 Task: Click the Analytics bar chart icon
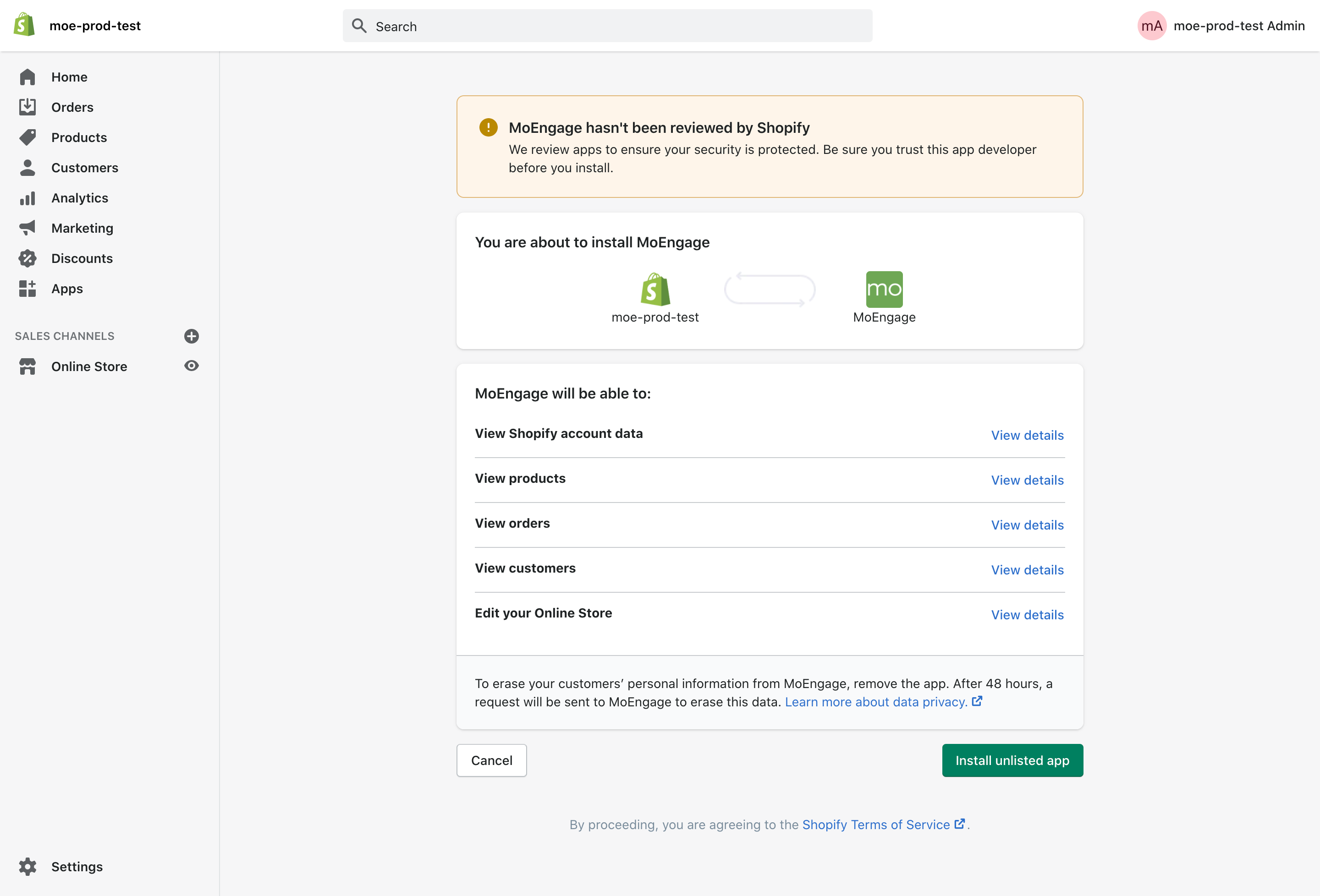(x=27, y=198)
